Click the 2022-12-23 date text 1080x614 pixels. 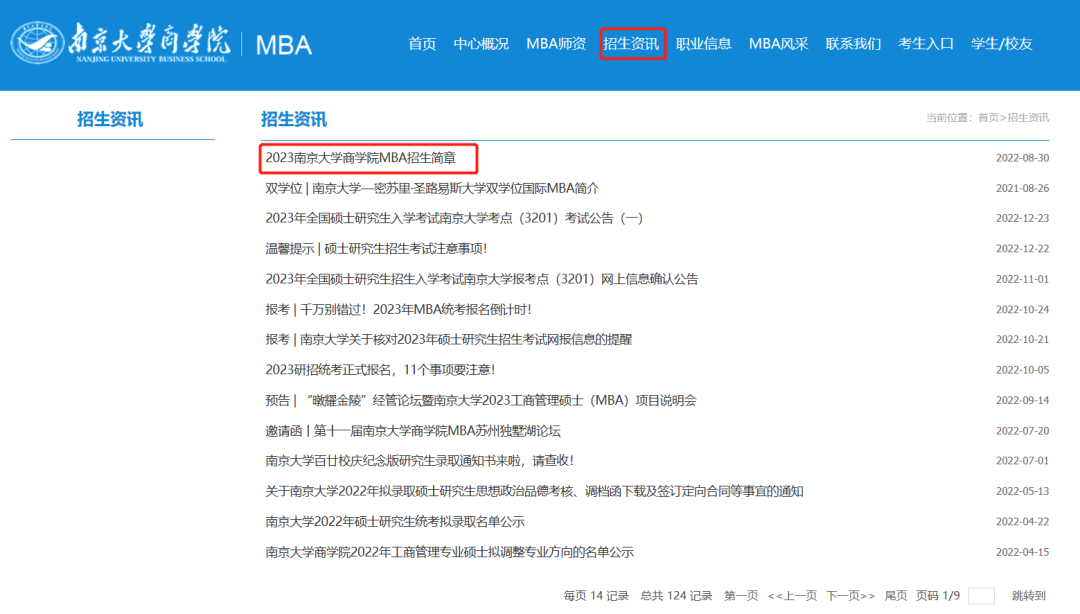(1022, 218)
